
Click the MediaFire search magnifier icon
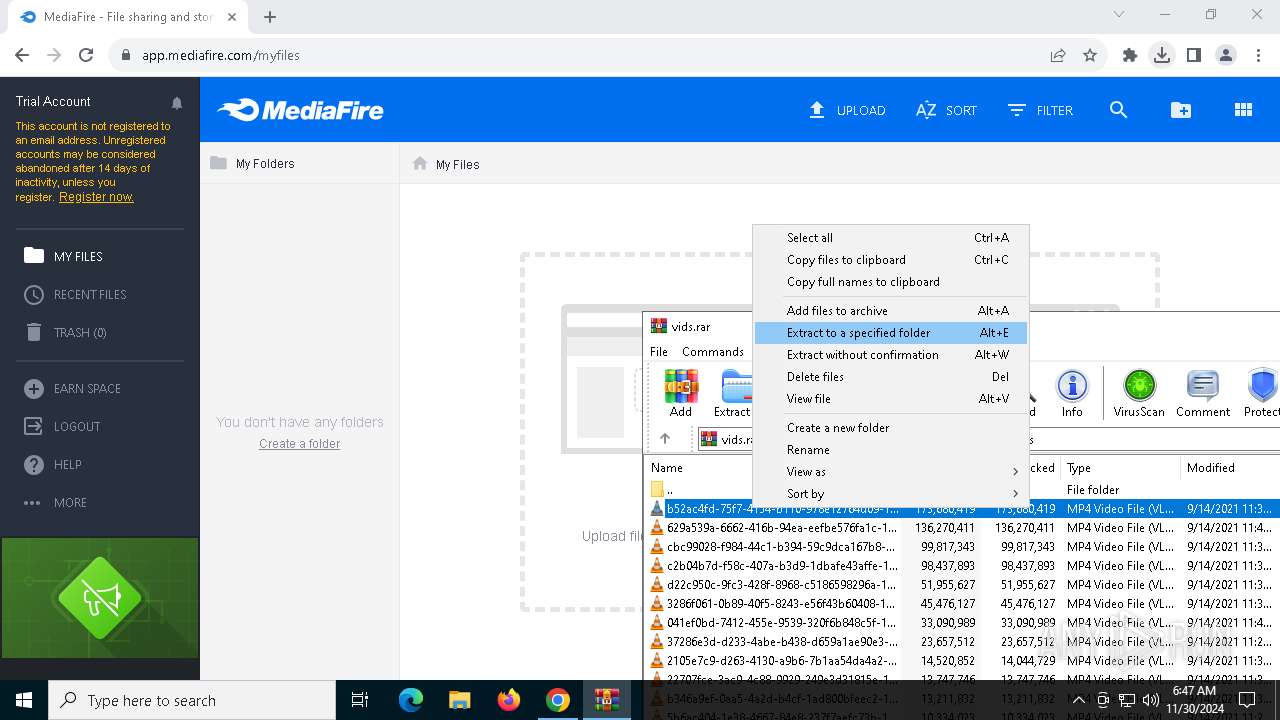tap(1118, 110)
